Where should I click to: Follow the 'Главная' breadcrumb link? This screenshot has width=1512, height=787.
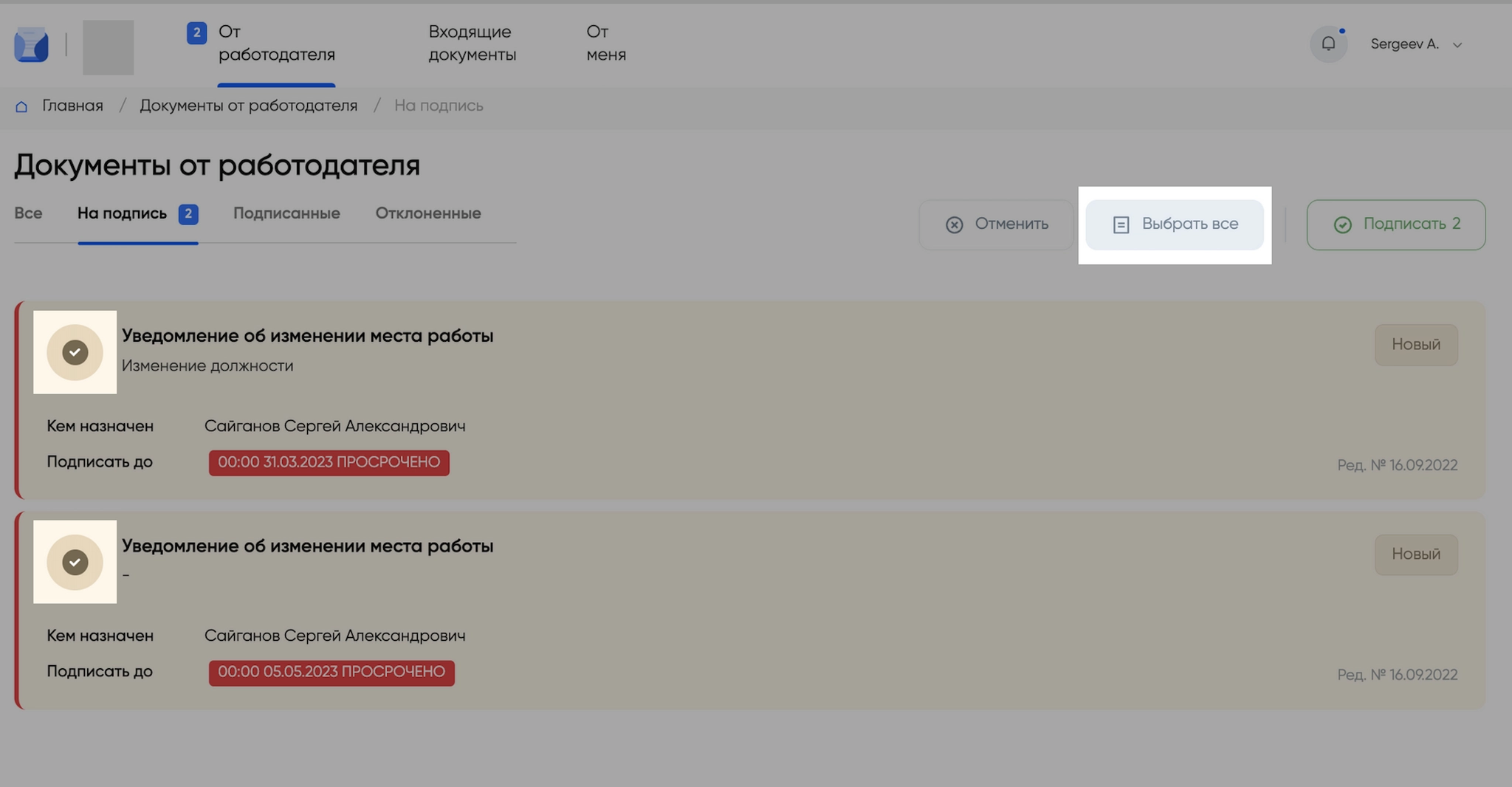(72, 106)
